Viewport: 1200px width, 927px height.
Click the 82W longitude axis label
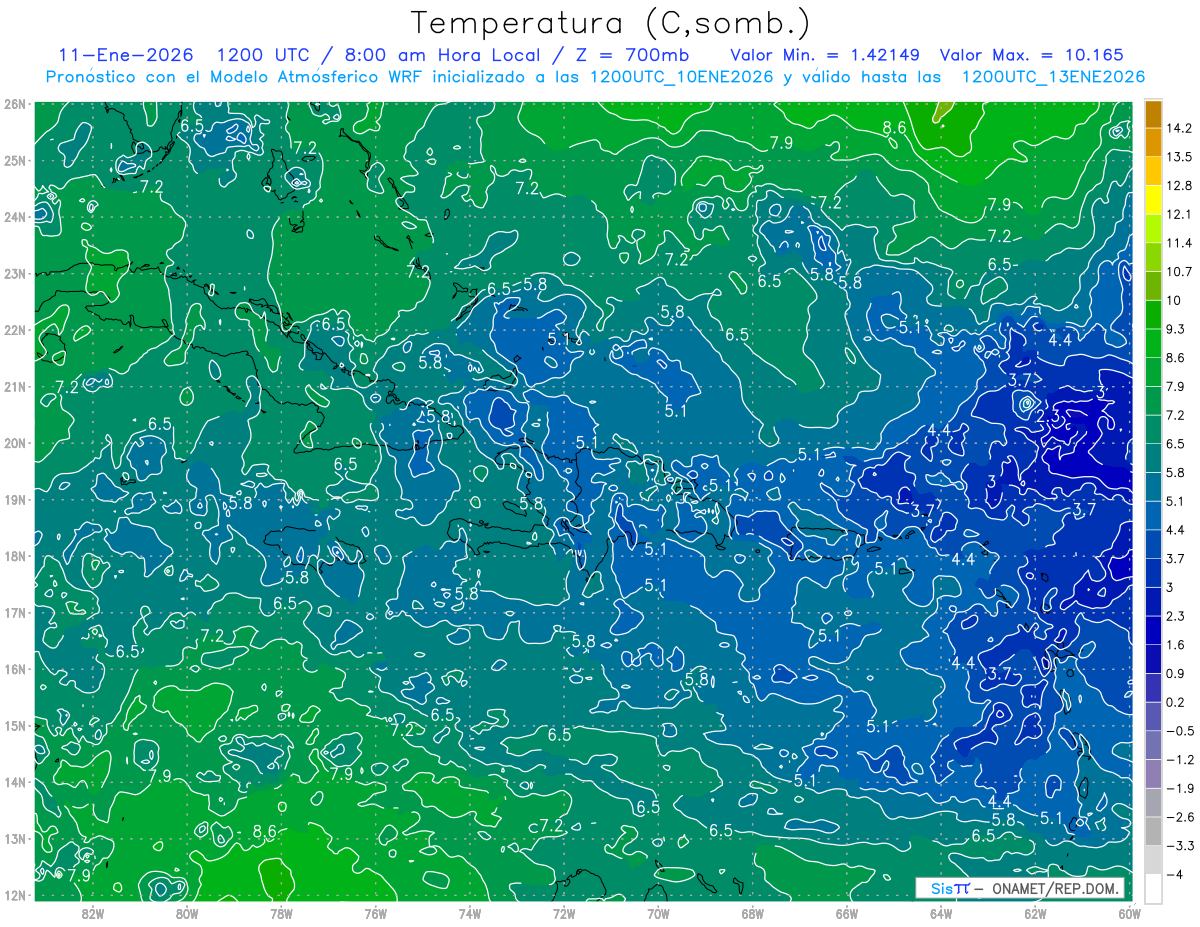coord(92,913)
